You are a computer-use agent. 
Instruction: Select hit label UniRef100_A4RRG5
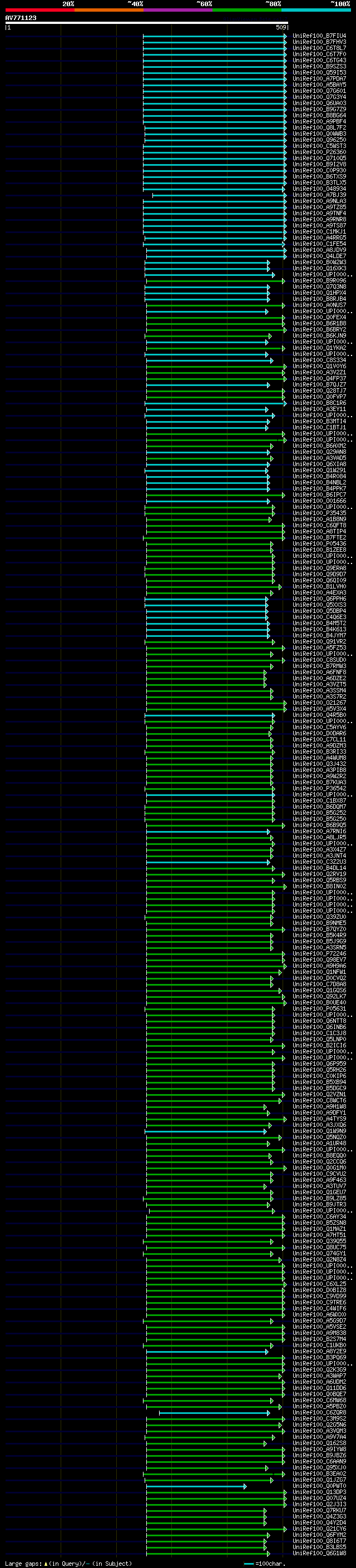coord(319,238)
